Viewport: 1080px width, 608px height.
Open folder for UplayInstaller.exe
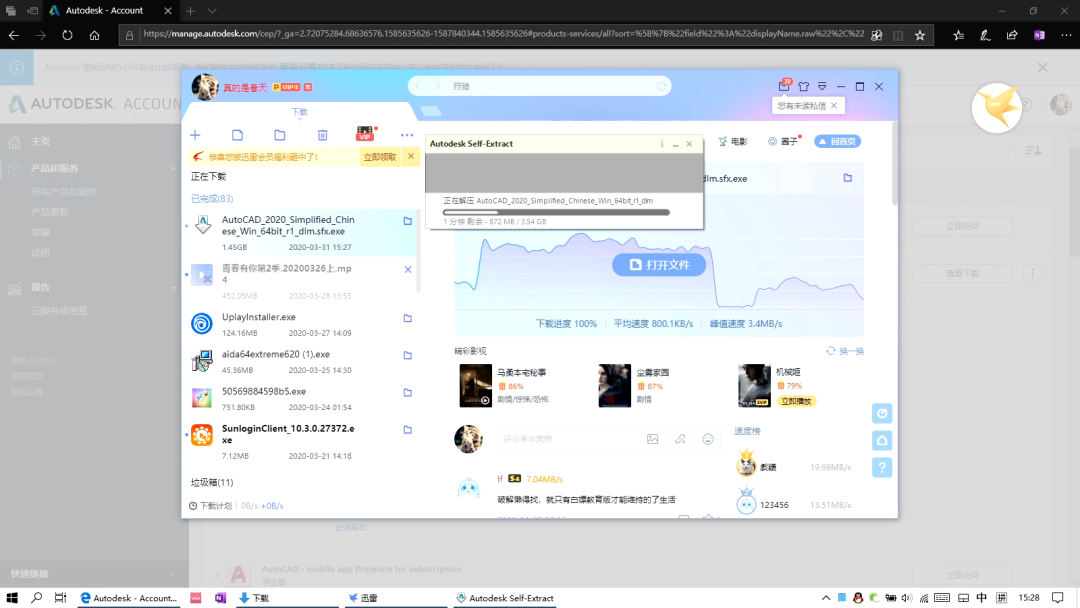coord(408,318)
